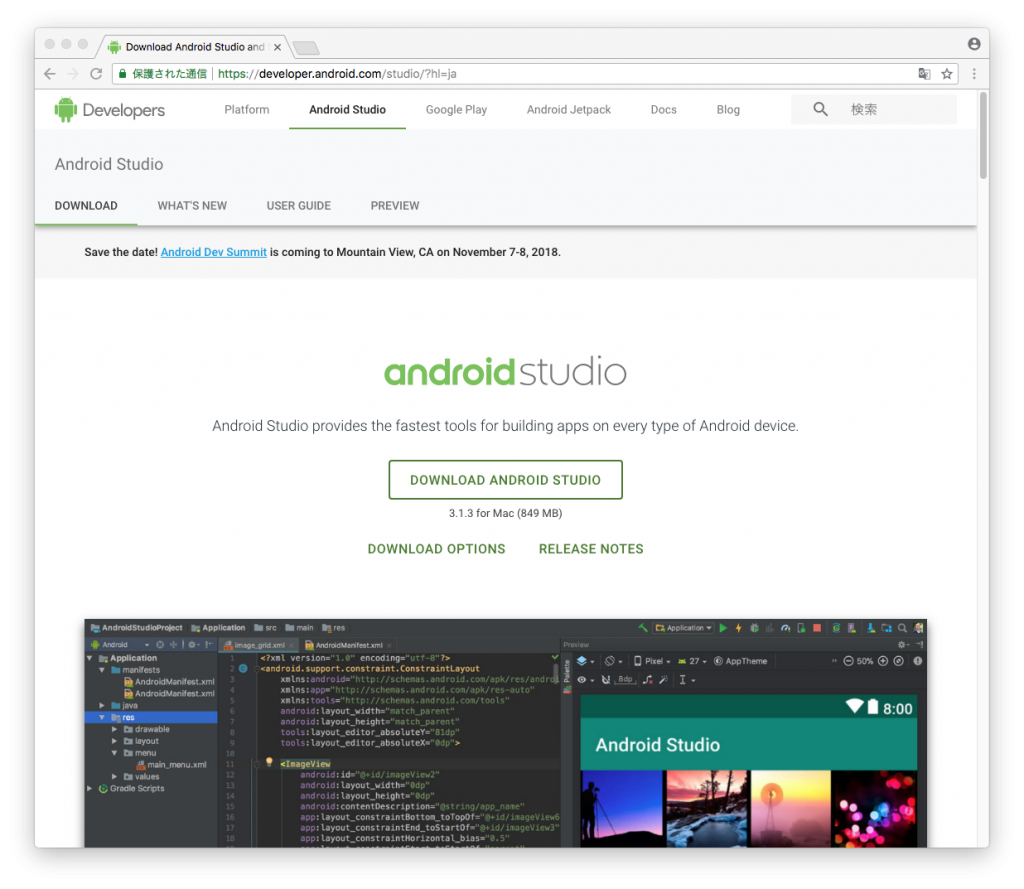The image size is (1024, 889).
Task: Click inside the Chrome address bar
Action: [500, 73]
